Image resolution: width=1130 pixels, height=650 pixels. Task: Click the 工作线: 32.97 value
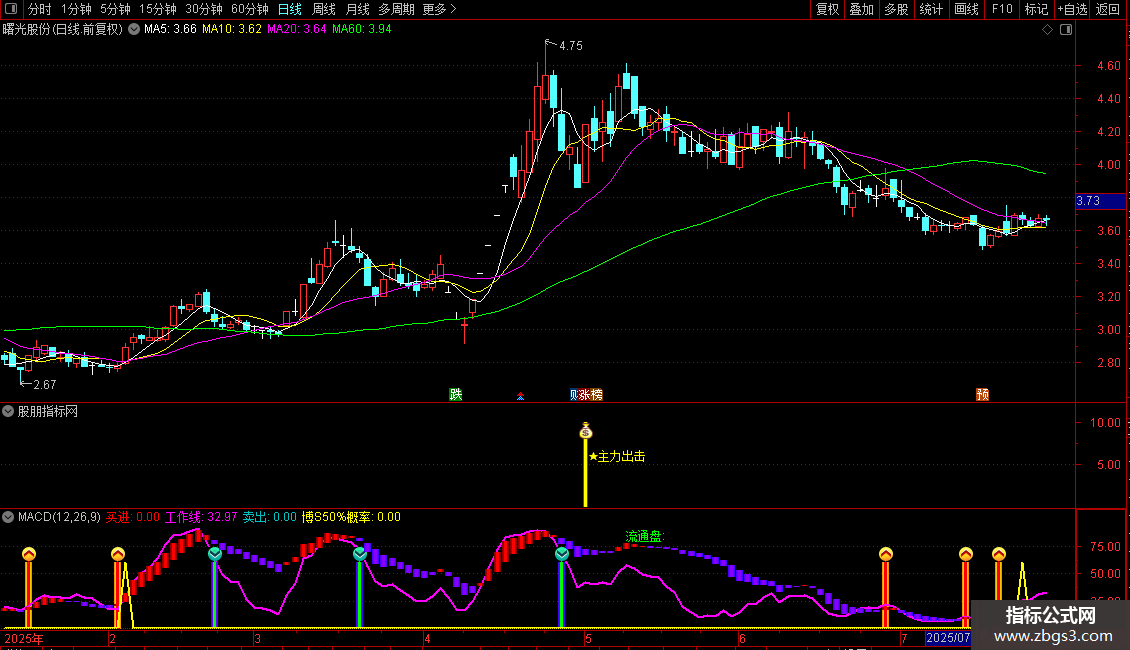pyautogui.click(x=201, y=517)
